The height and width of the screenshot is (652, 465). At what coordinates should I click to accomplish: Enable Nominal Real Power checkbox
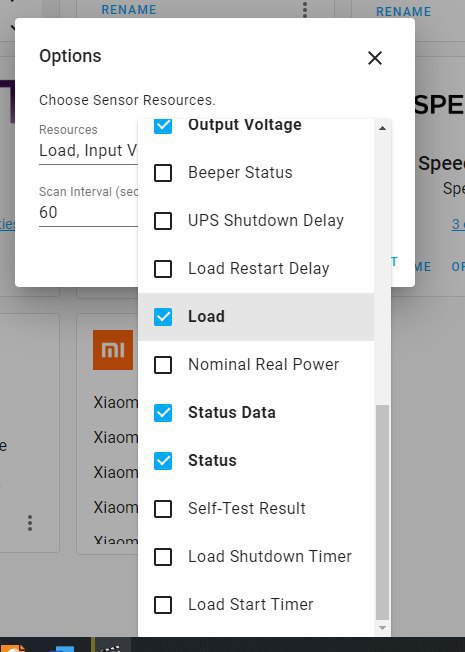click(163, 365)
